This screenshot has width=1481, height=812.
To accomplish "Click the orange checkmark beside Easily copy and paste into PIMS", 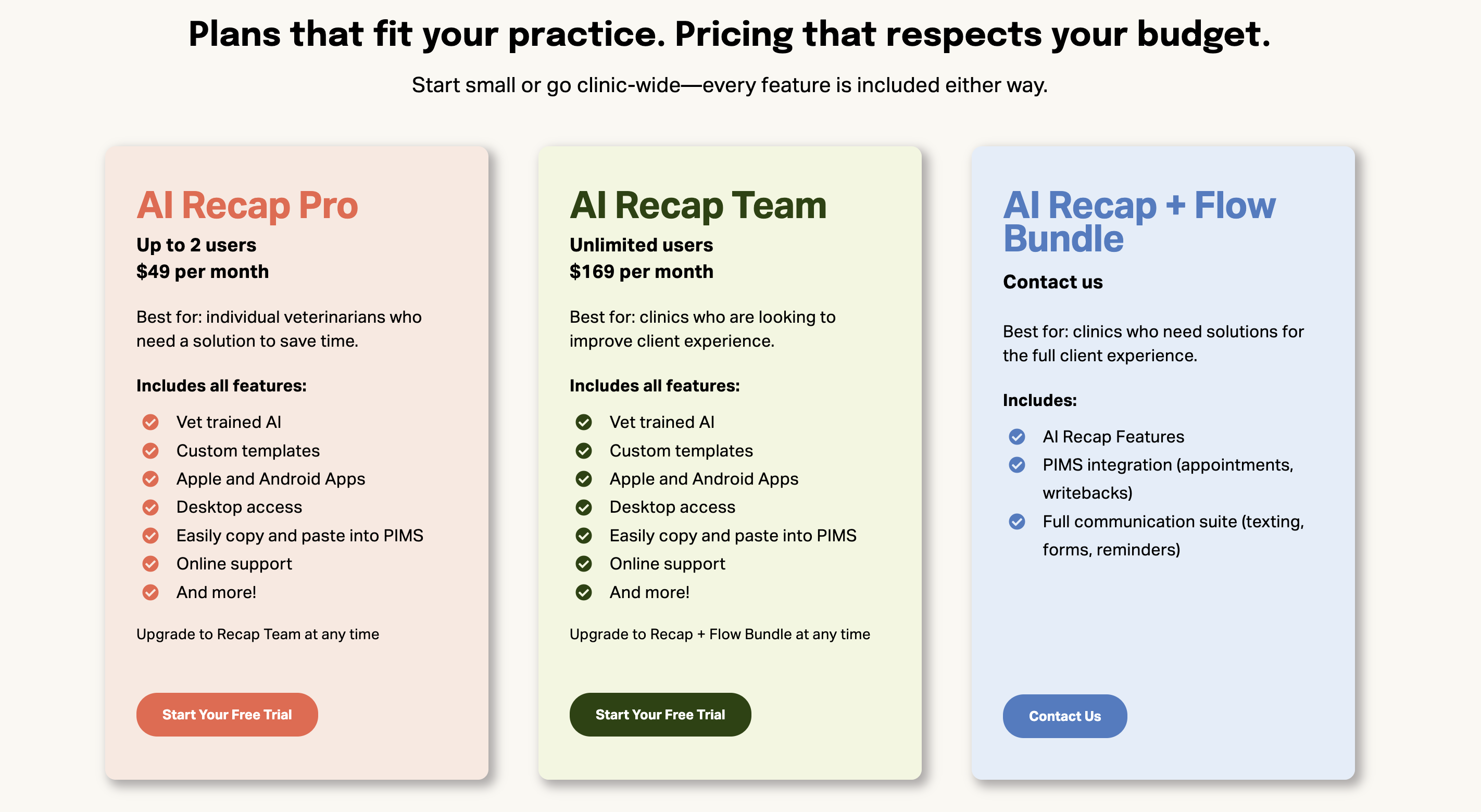I will click(150, 536).
